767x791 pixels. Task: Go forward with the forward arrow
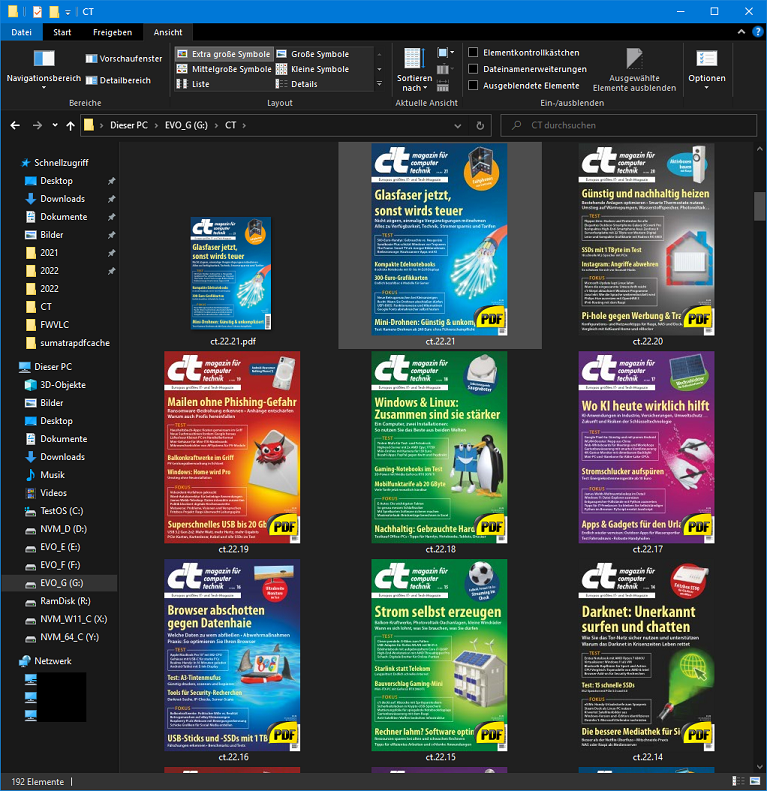(37, 126)
